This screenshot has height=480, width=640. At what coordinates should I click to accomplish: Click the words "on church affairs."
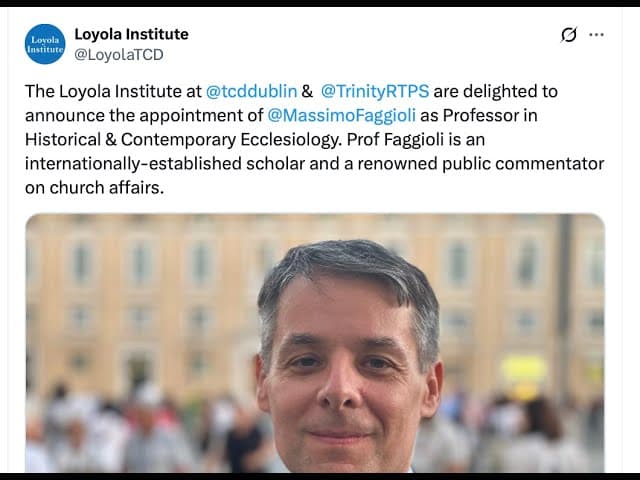tap(94, 188)
